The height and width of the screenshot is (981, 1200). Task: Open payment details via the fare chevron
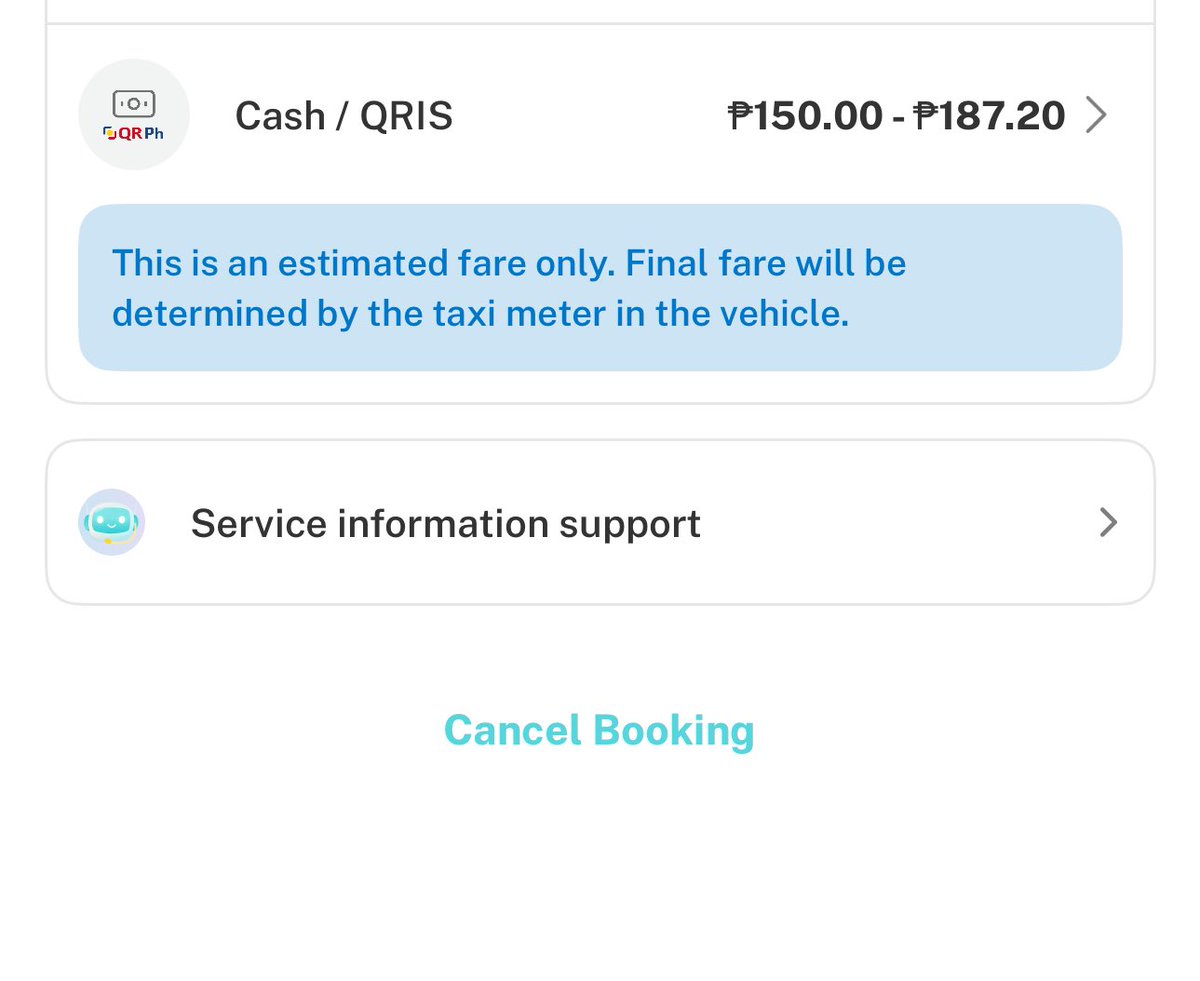(x=1097, y=115)
